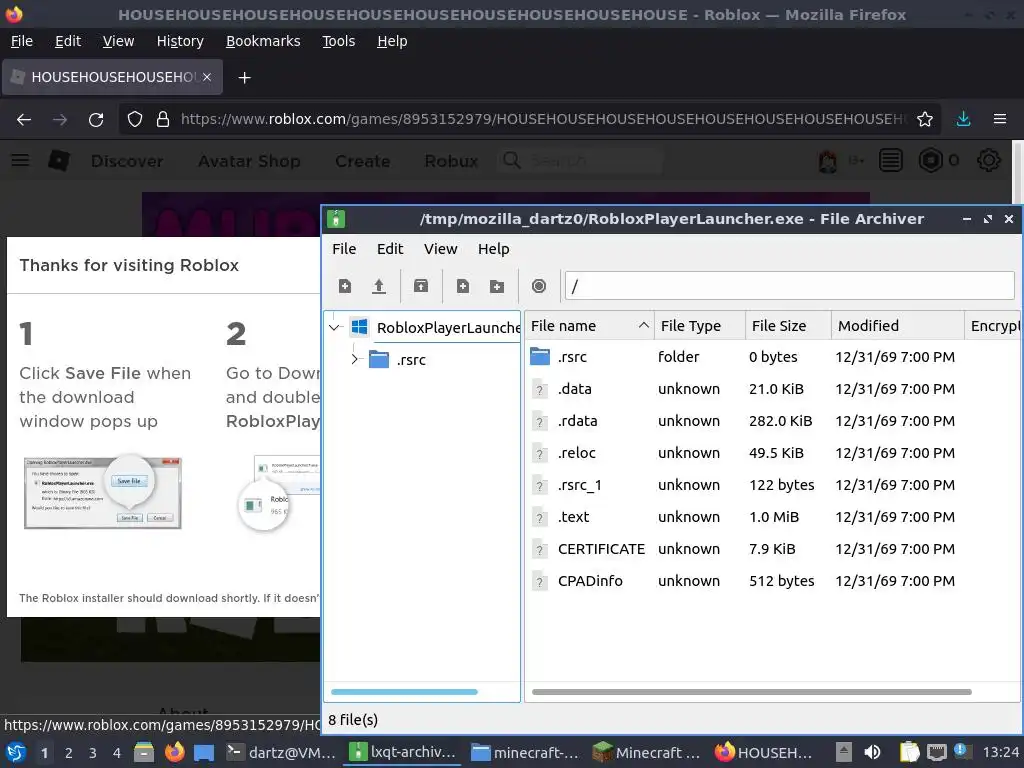Close the HOUSEHOUSE Firefox tab

point(207,77)
